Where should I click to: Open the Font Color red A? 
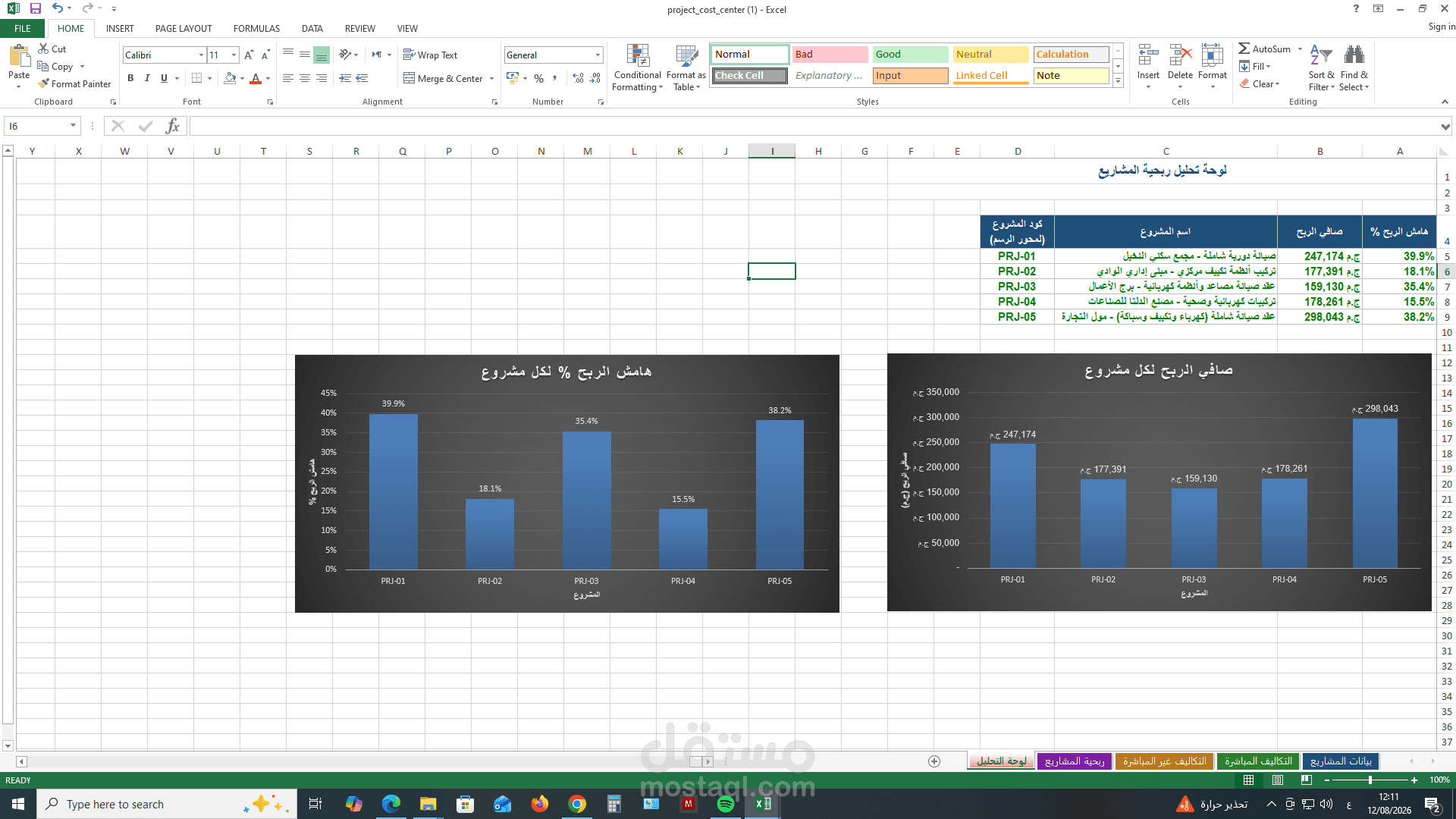[x=256, y=78]
